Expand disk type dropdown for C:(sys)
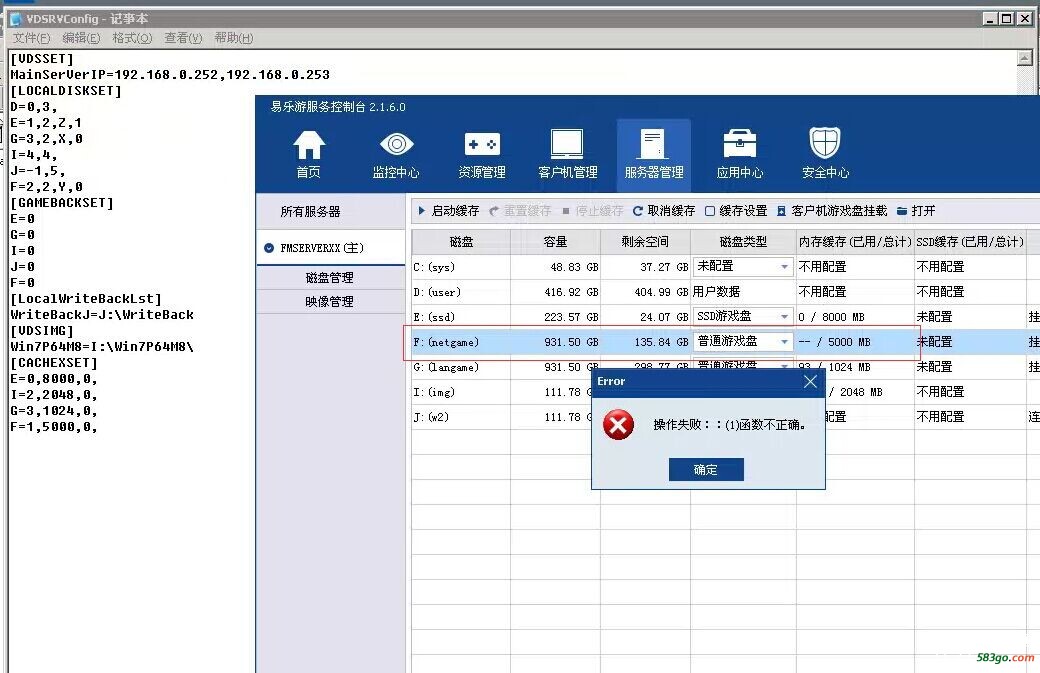The width and height of the screenshot is (1040, 673). pos(784,267)
